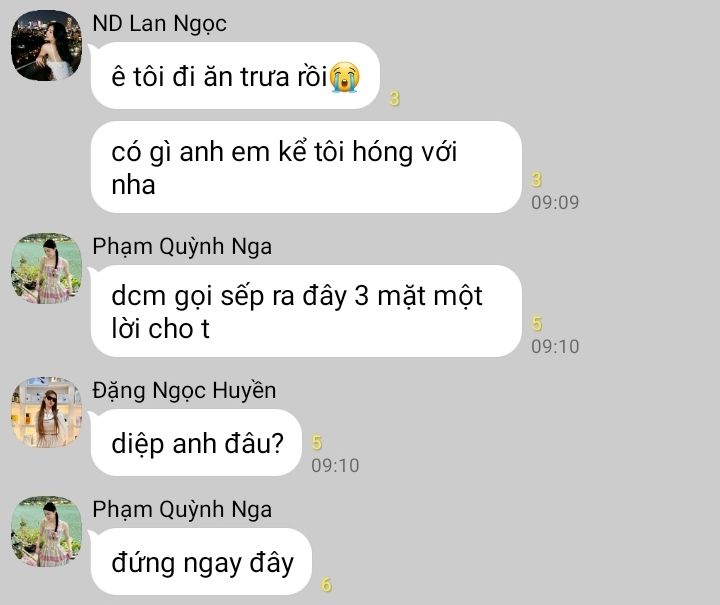Image resolution: width=720 pixels, height=605 pixels.
Task: Click read count 6 beside 'đứng ngay đây'
Action: coord(326,584)
